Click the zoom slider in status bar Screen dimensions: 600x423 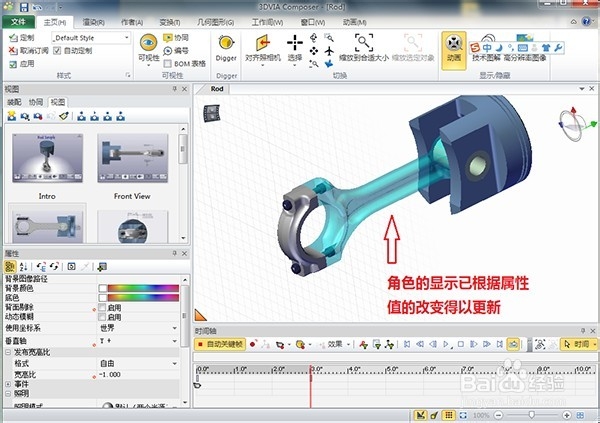click(531, 415)
